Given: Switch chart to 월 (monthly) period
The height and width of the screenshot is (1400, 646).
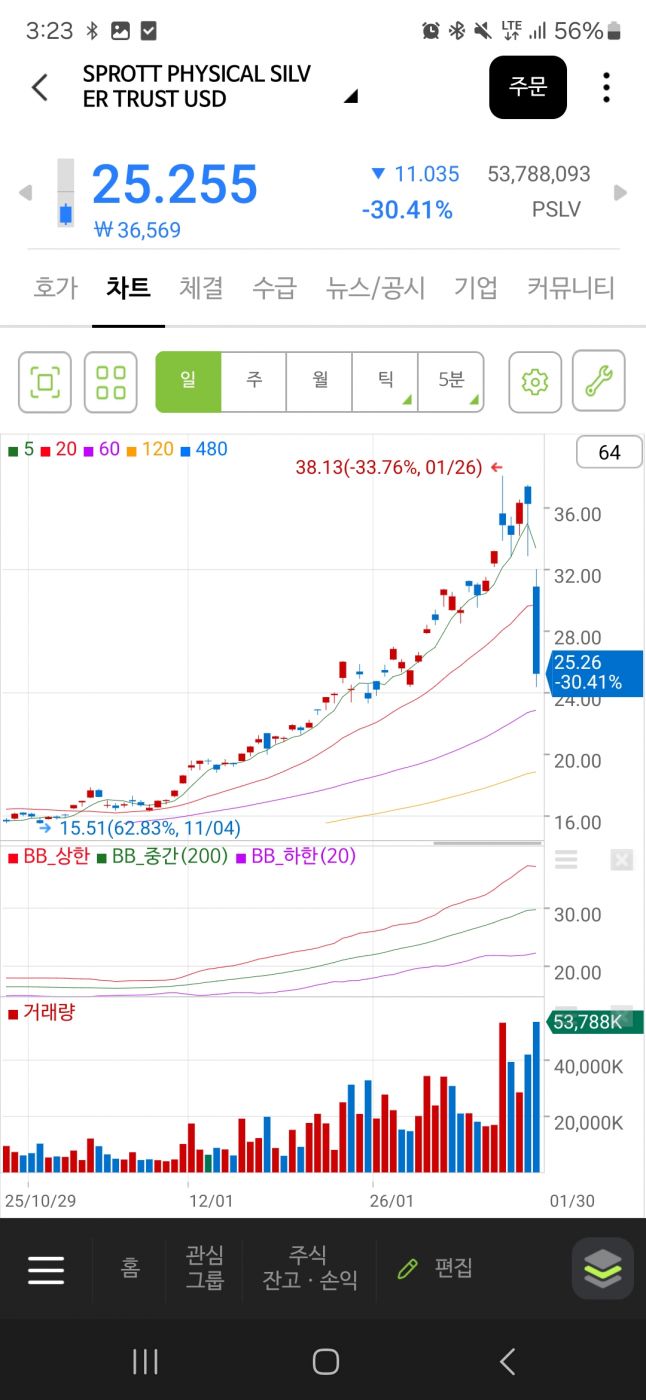Looking at the screenshot, I should (320, 381).
